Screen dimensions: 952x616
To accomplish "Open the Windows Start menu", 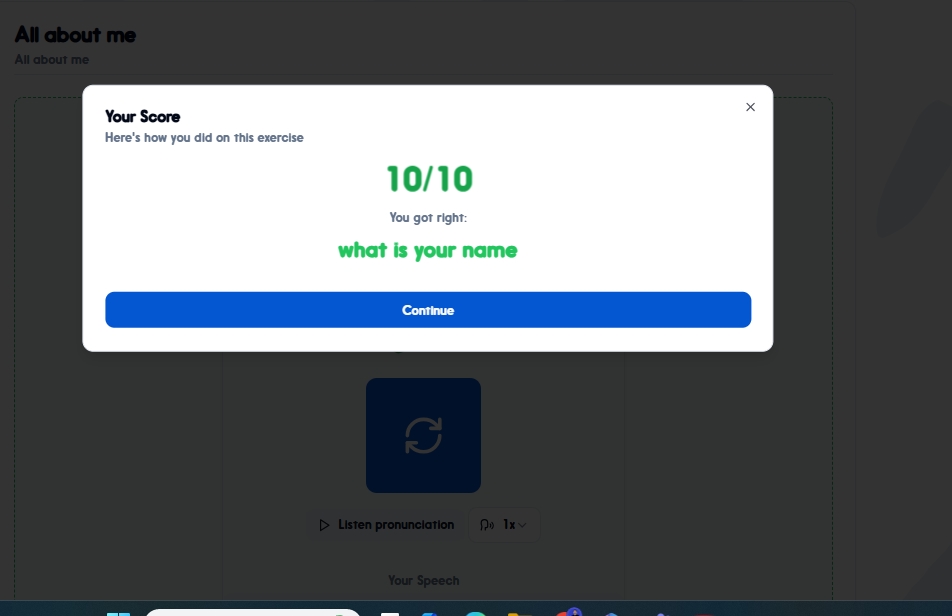I will tap(118, 614).
